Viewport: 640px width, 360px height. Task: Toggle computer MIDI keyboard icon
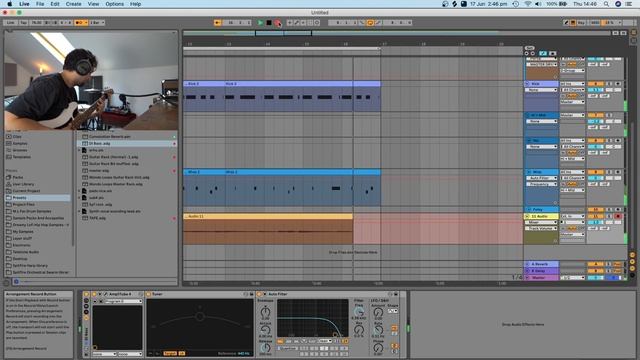tap(573, 23)
